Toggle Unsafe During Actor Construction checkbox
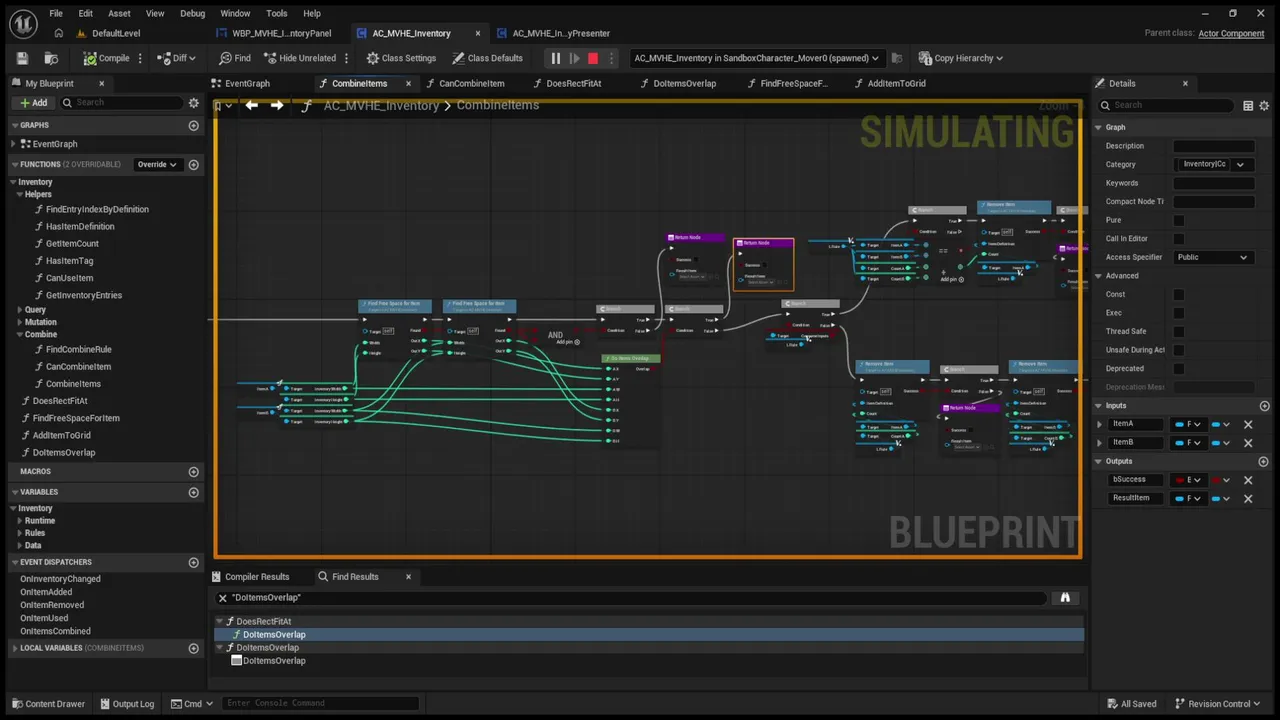This screenshot has height=720, width=1280. click(1178, 350)
